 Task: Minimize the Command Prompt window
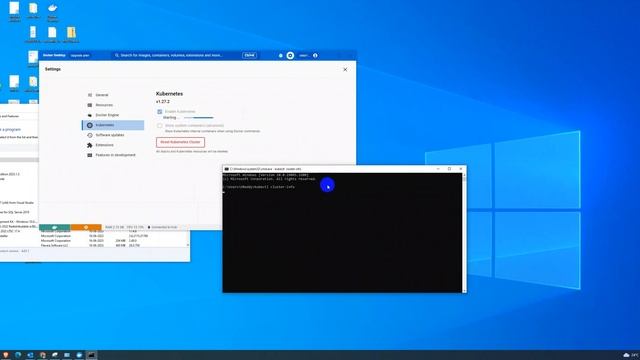click(438, 169)
